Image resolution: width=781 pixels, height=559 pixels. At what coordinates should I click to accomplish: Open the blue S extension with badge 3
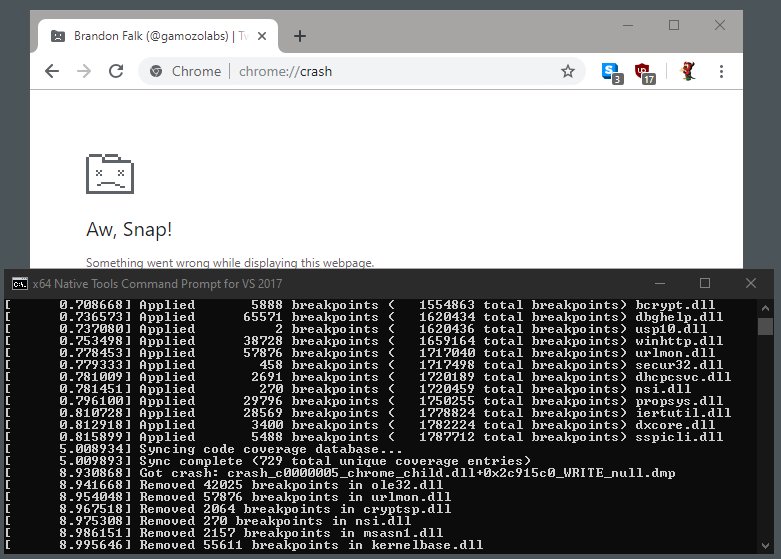coord(611,73)
